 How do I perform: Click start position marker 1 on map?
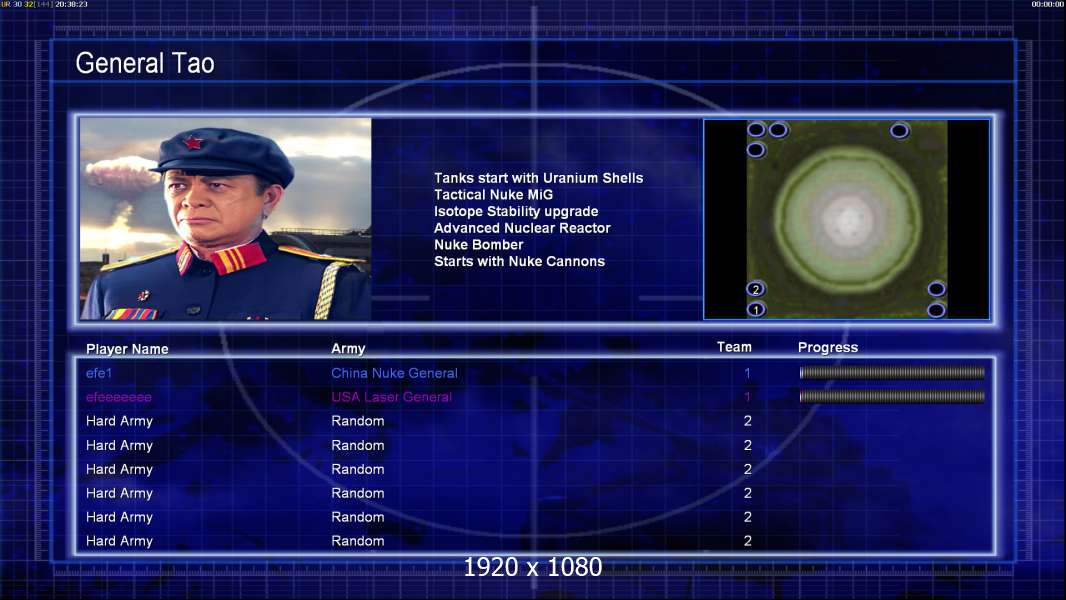point(755,310)
